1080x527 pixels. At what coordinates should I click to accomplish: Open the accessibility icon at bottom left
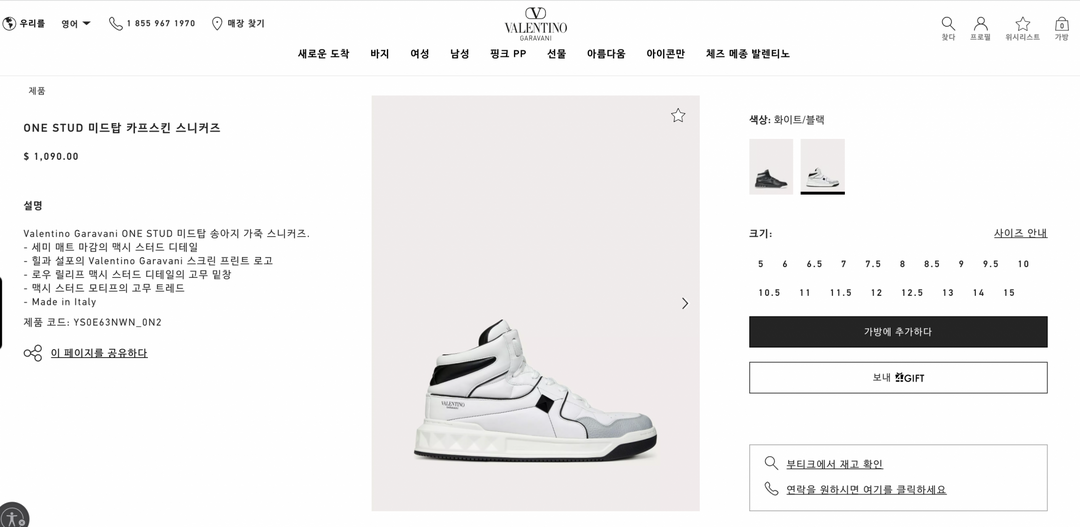tap(12, 517)
